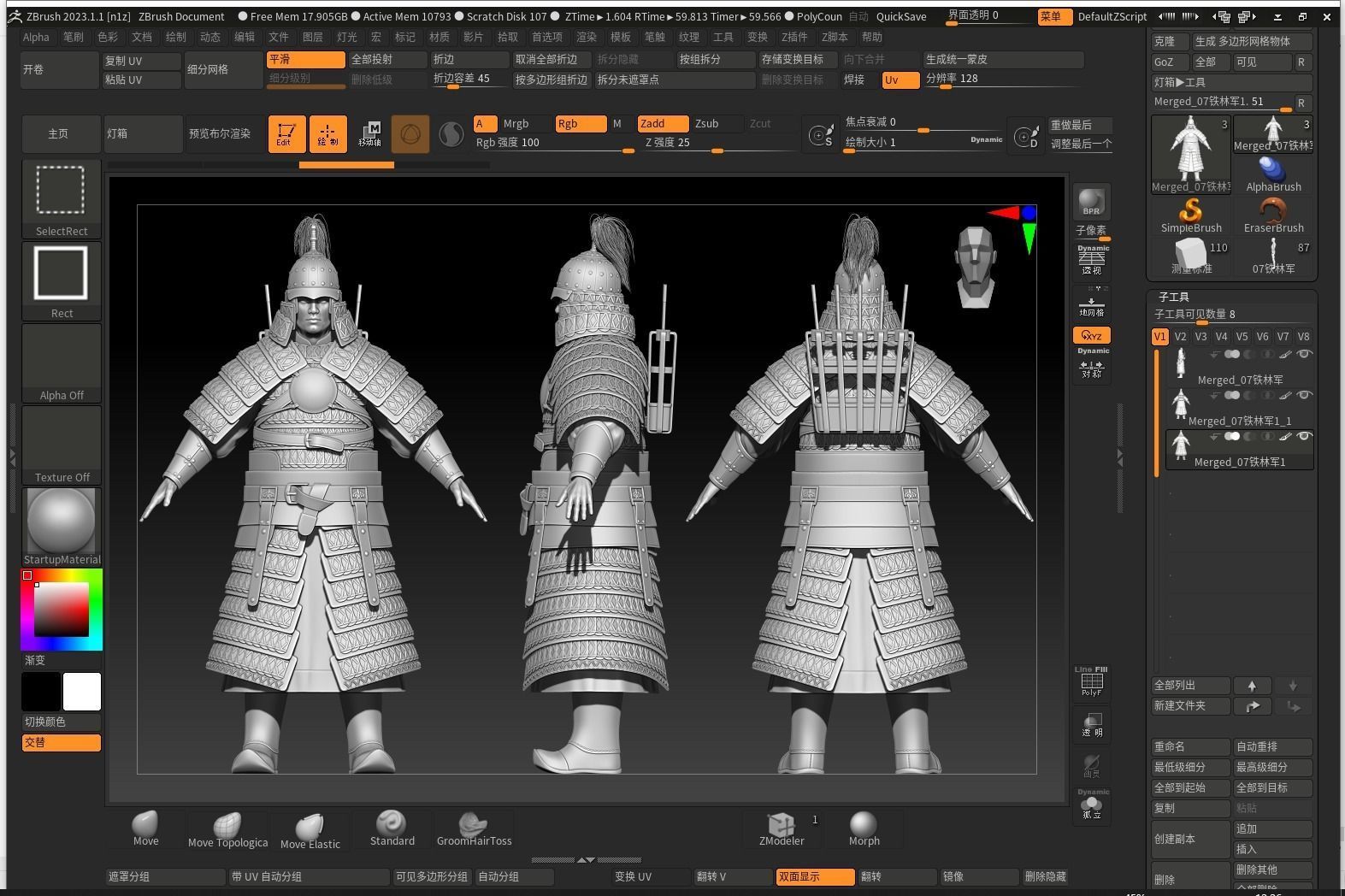Select the Morph brush
1345x896 pixels.
click(x=864, y=828)
